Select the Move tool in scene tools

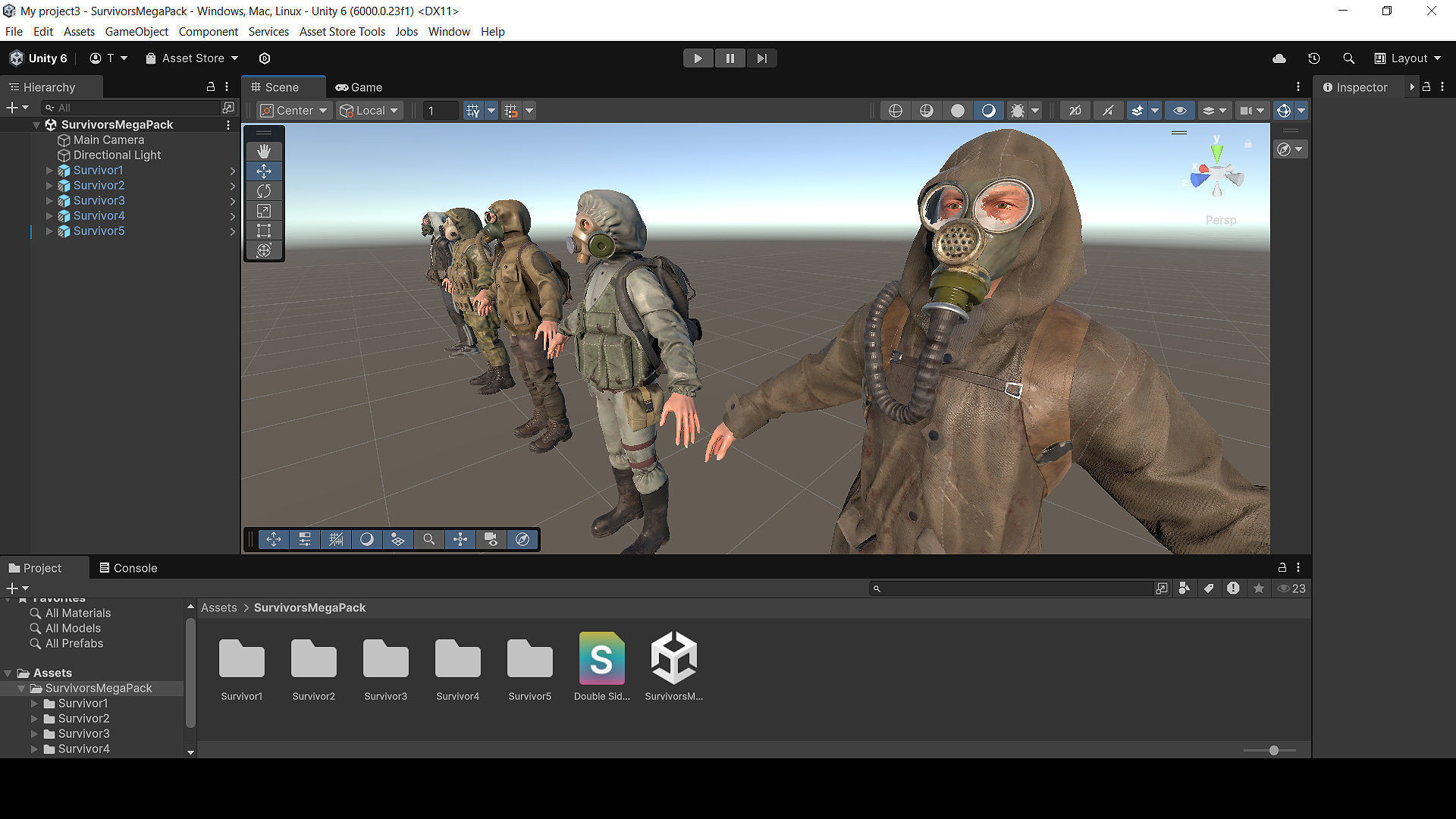click(x=264, y=171)
